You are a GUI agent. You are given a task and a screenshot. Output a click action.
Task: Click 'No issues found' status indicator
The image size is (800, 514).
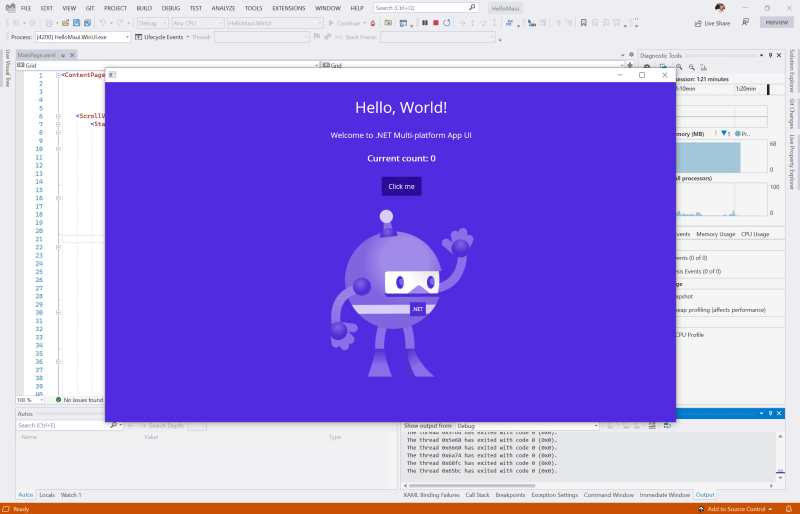[79, 400]
